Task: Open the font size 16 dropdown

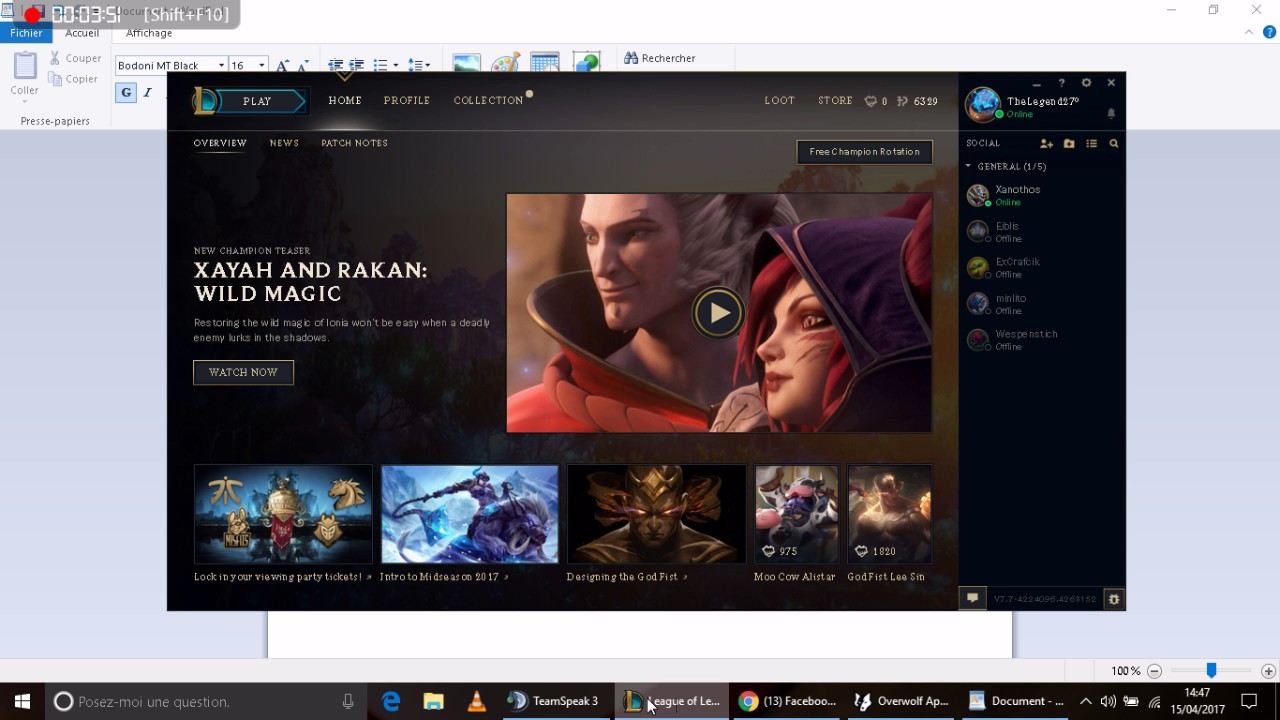Action: 261,65
